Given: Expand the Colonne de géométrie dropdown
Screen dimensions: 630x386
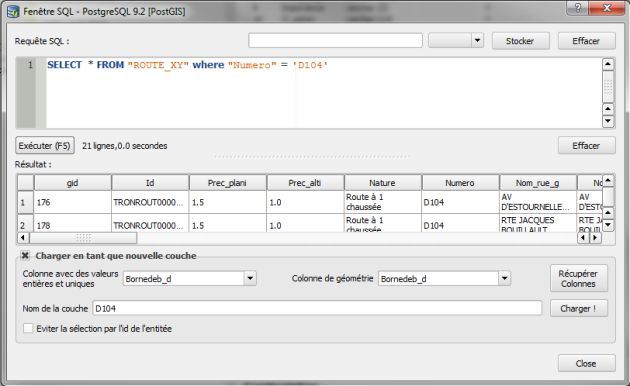Looking at the screenshot, I should coord(505,278).
